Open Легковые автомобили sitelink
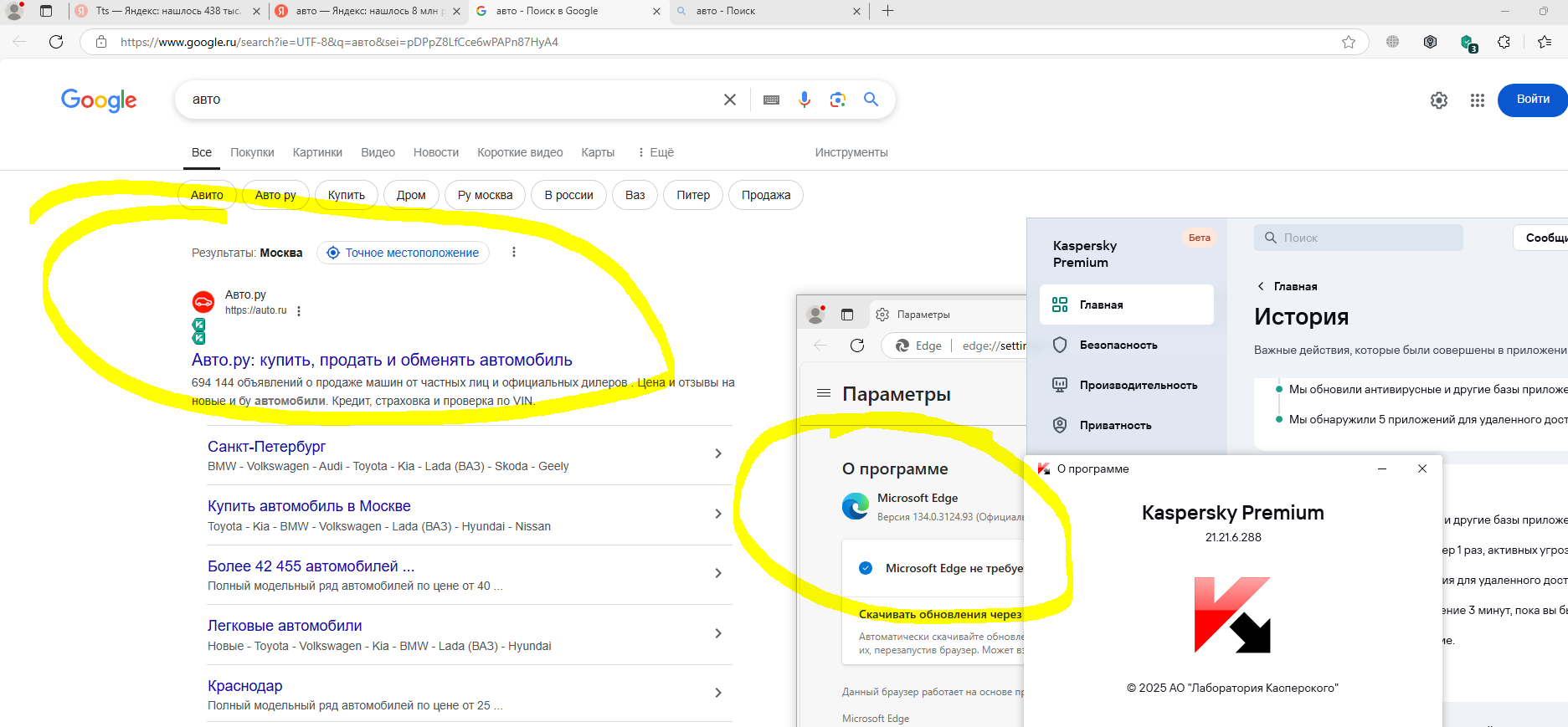The image size is (1568, 727). click(x=285, y=626)
